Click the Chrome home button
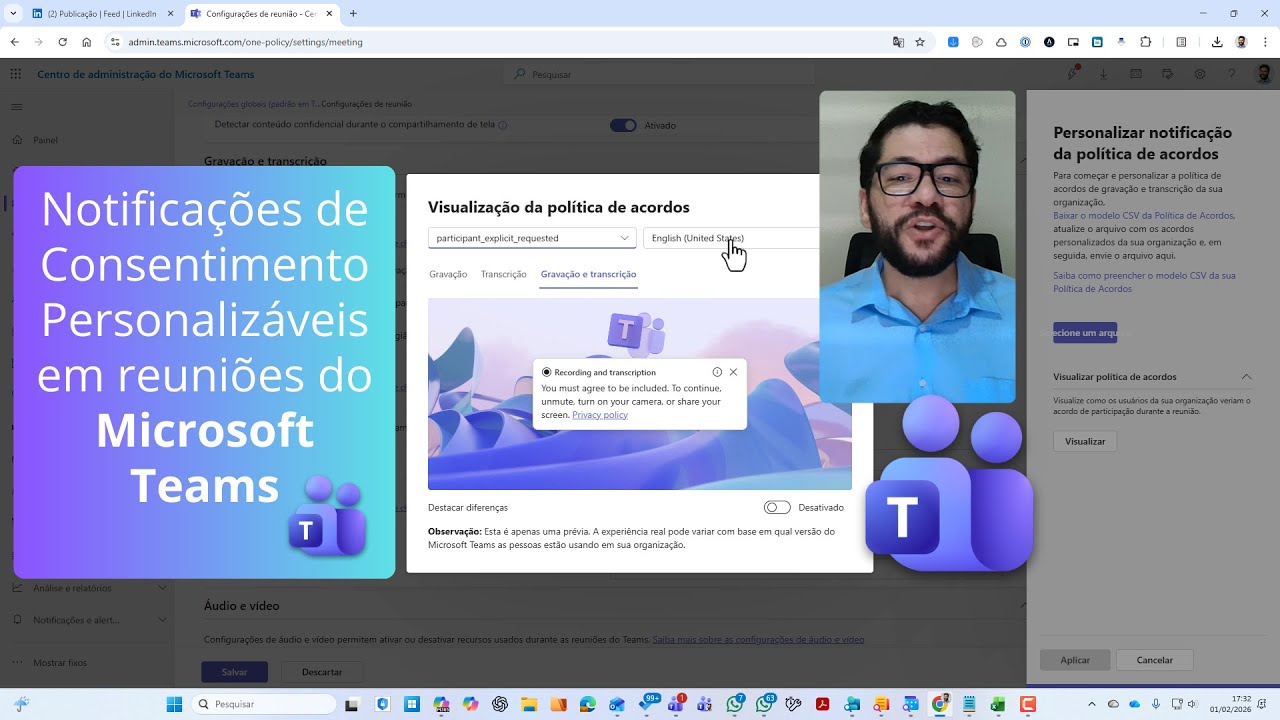The height and width of the screenshot is (720, 1280). [87, 42]
